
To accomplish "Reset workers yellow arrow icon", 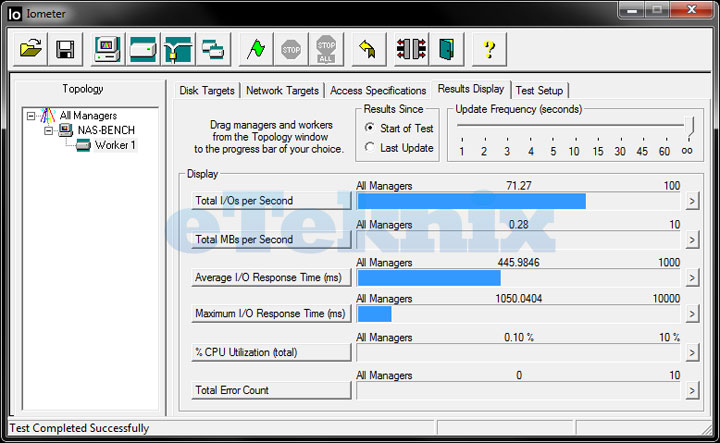I will click(x=368, y=49).
